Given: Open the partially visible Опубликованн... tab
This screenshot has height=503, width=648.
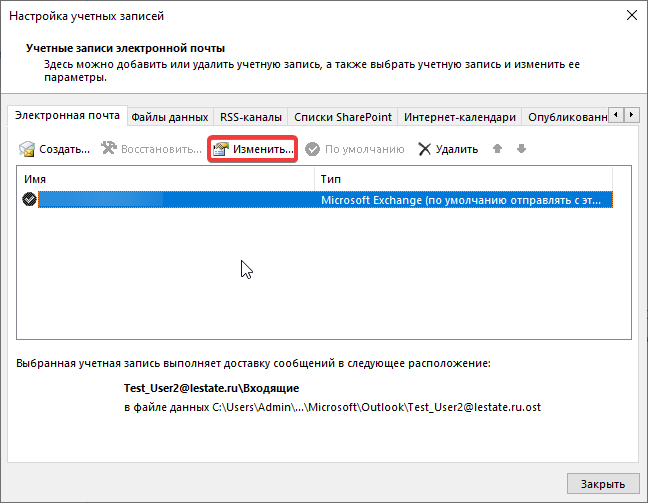Looking at the screenshot, I should 566,117.
